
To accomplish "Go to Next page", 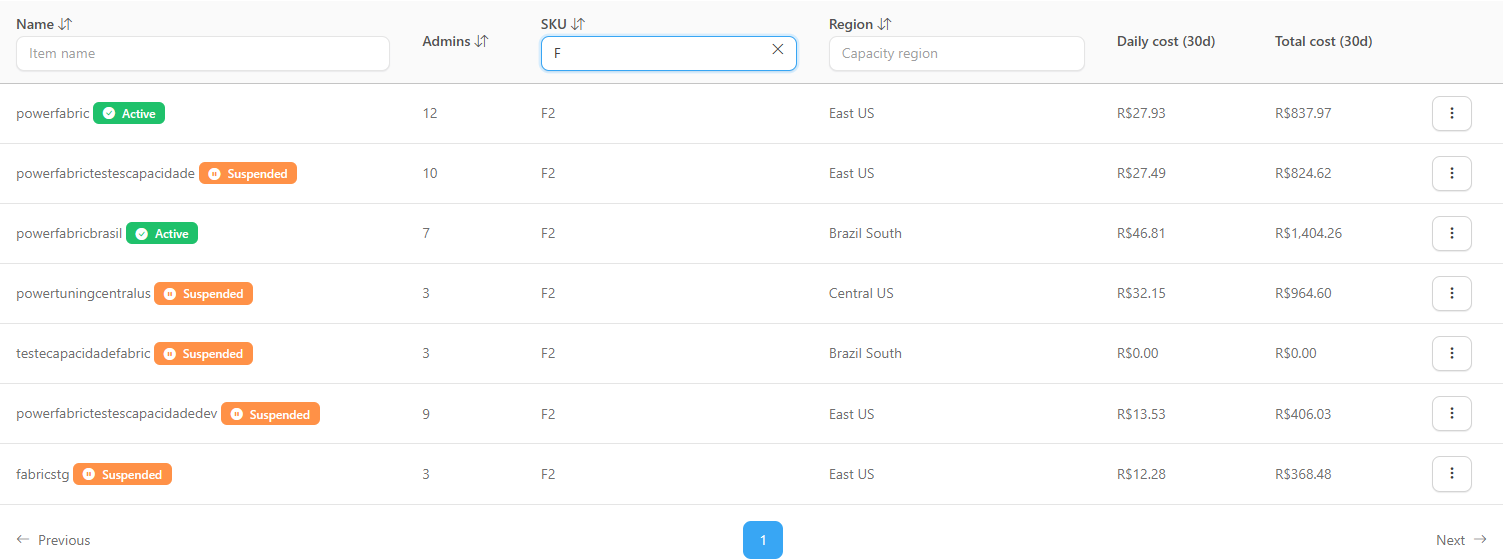I will [x=1461, y=540].
